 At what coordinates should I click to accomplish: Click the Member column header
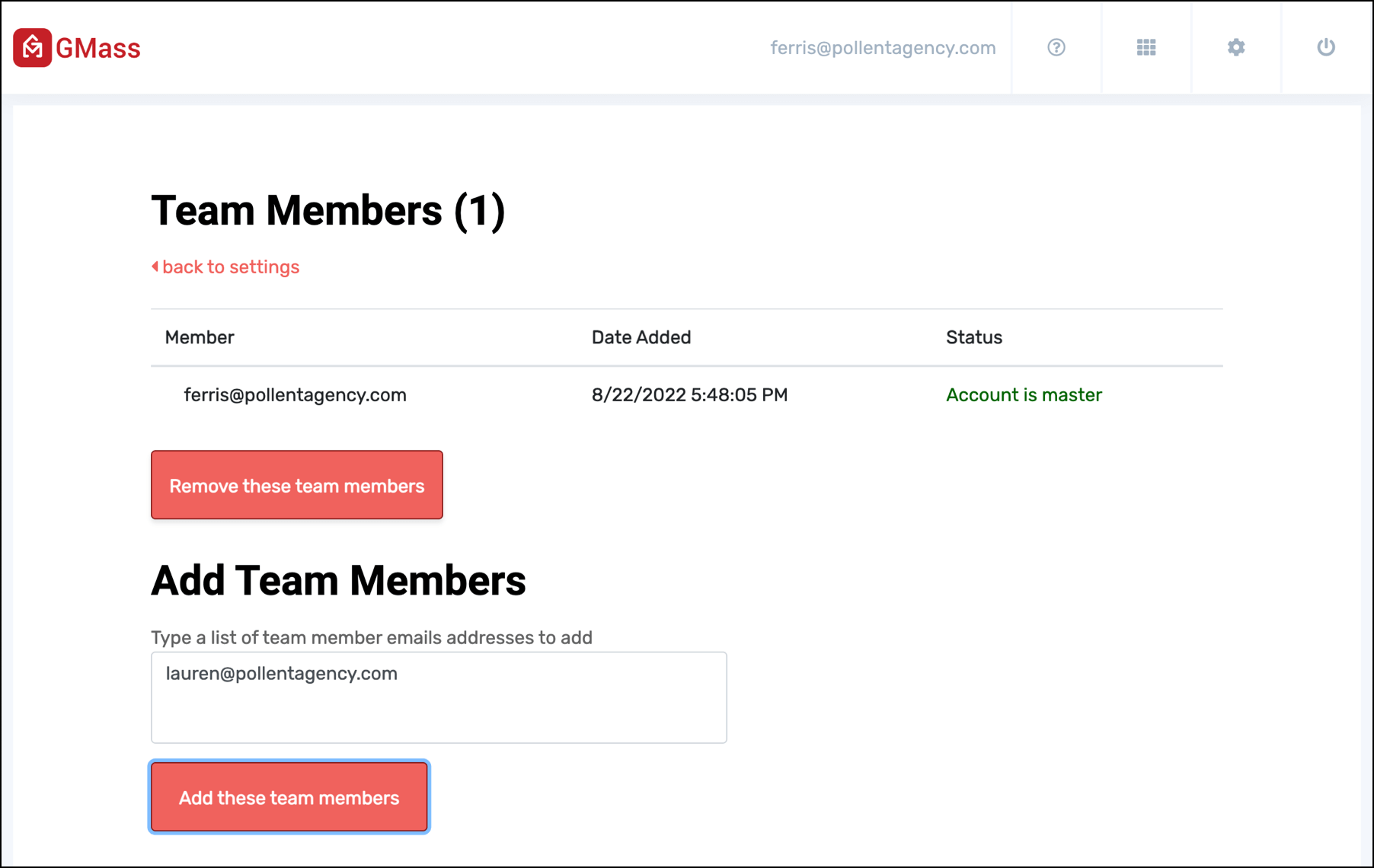pos(200,337)
